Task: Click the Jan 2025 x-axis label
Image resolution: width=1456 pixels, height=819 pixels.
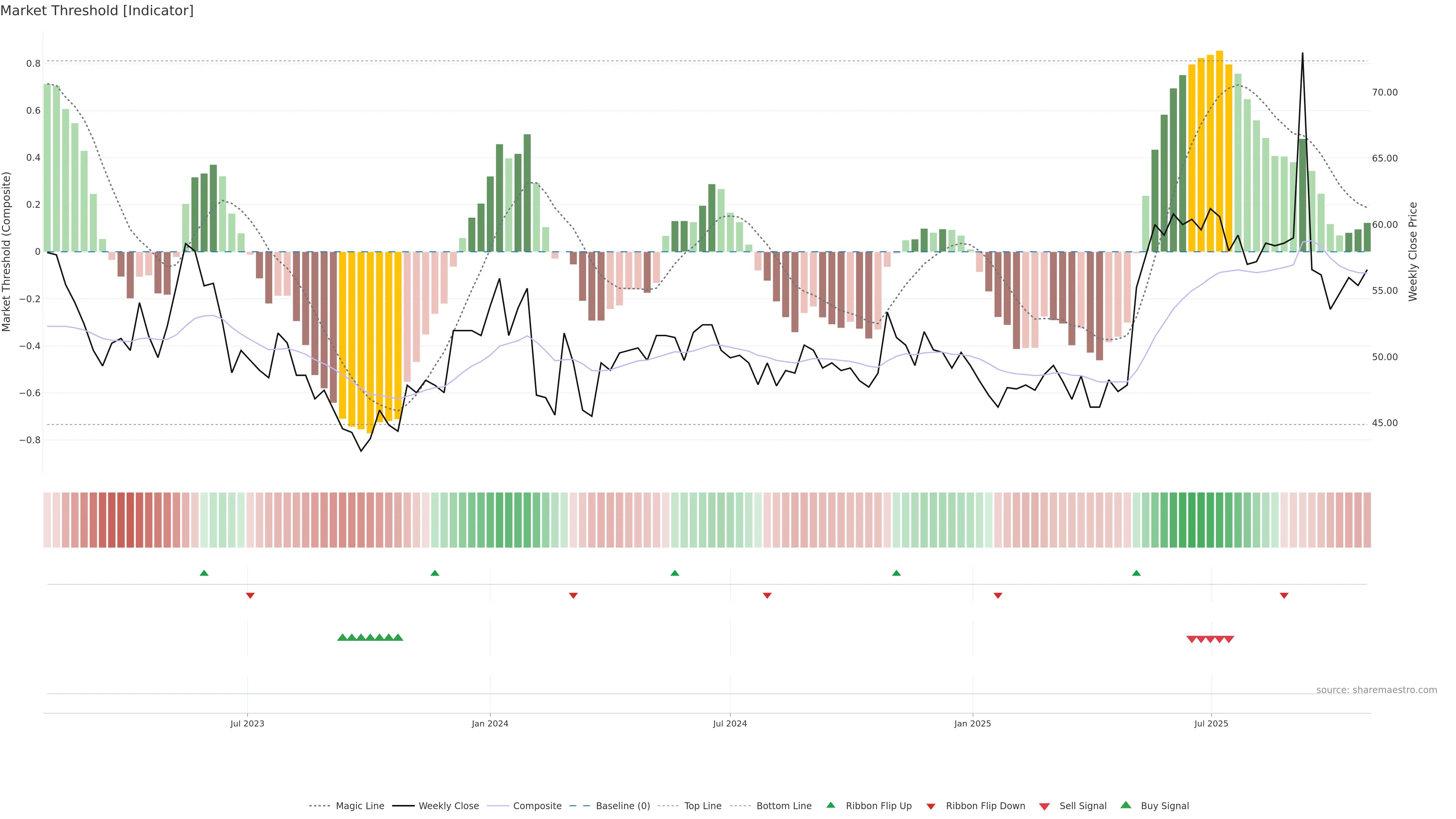Action: [972, 723]
